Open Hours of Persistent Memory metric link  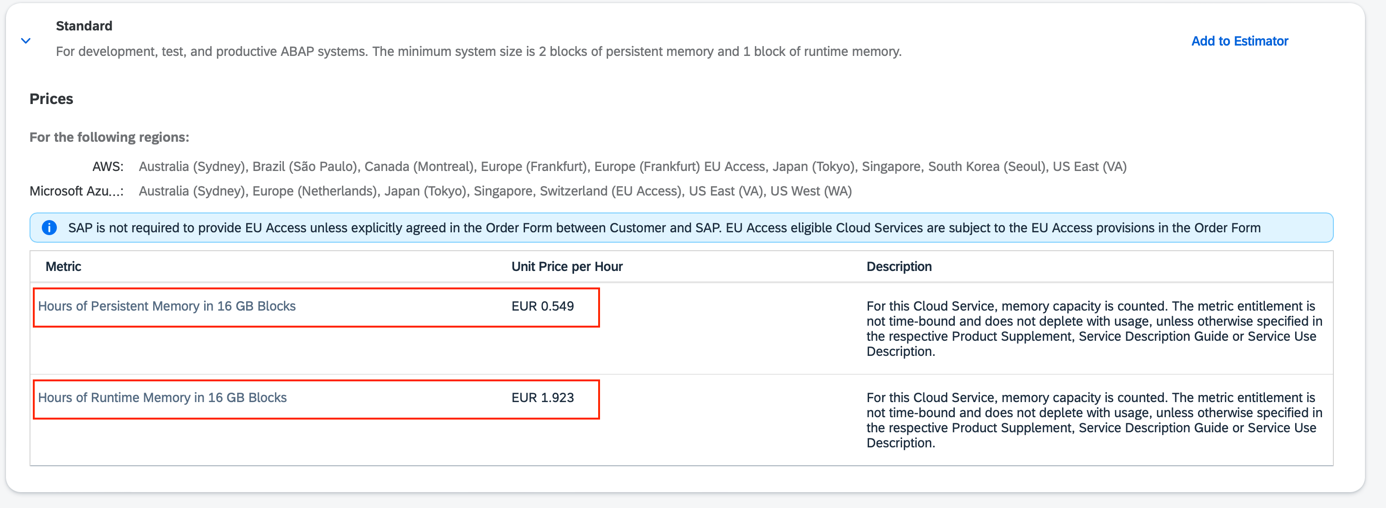(167, 306)
